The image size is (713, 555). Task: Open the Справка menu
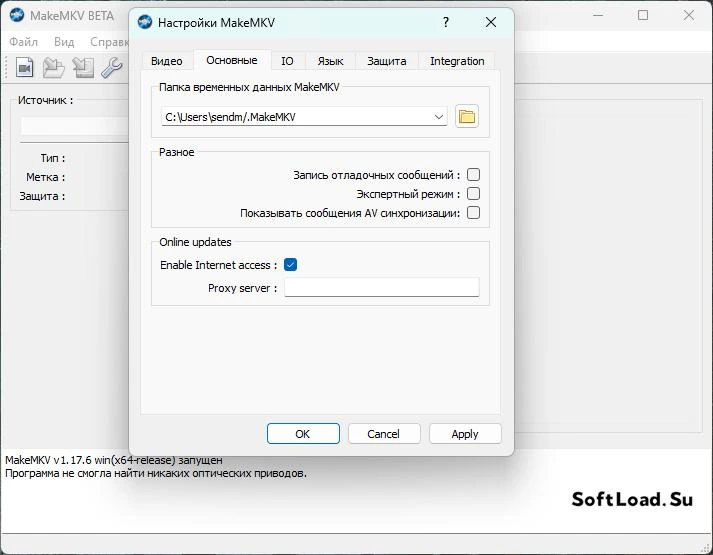point(109,42)
